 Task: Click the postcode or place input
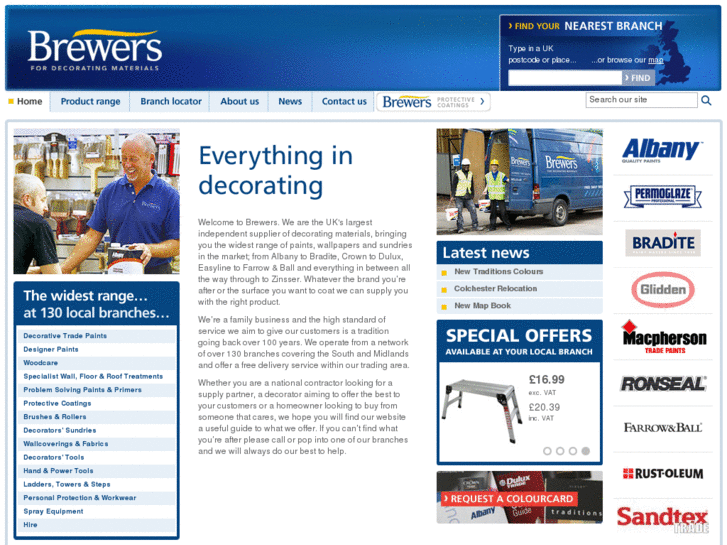565,78
